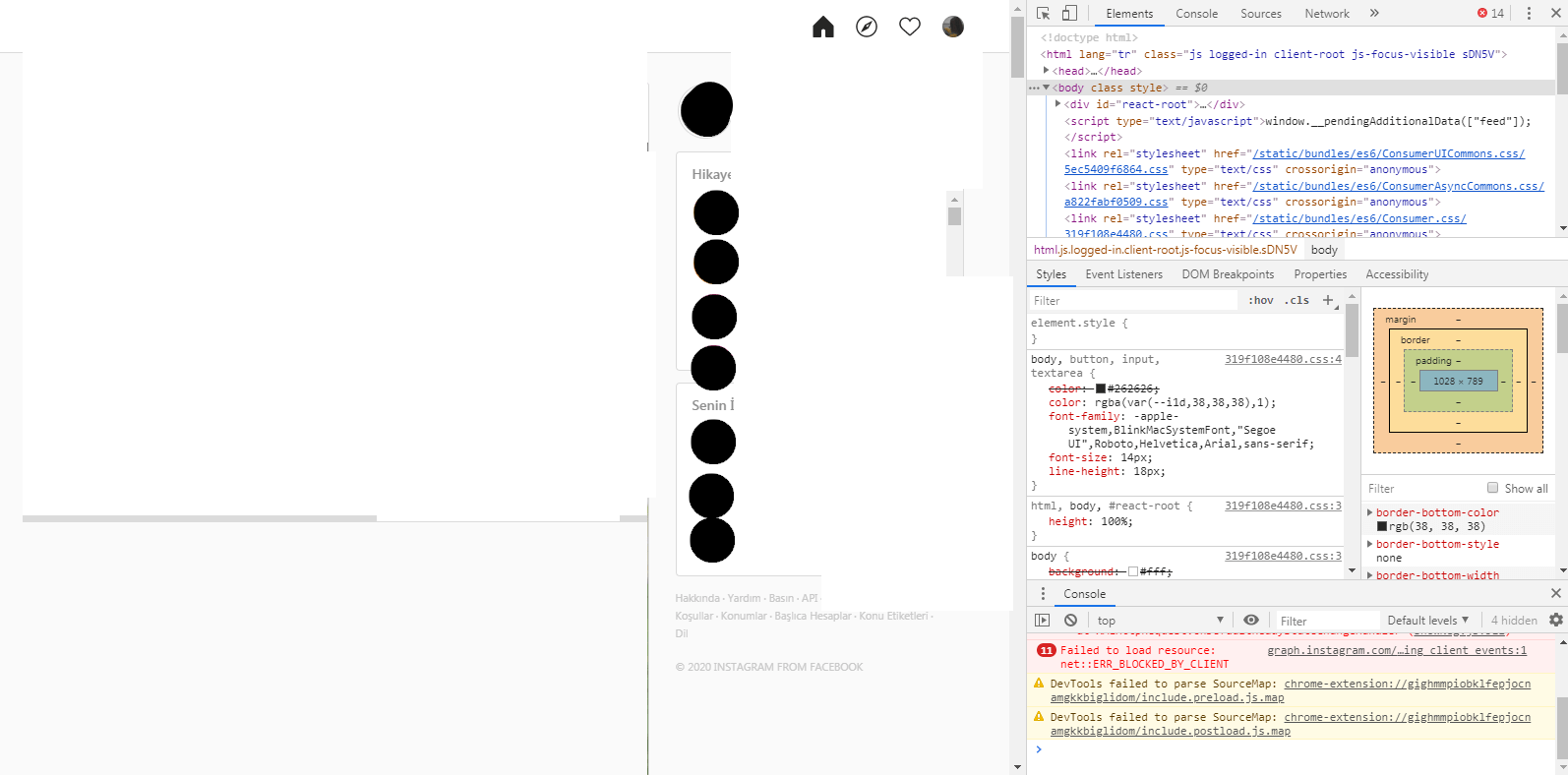Show console sidebar icon

click(x=1043, y=620)
